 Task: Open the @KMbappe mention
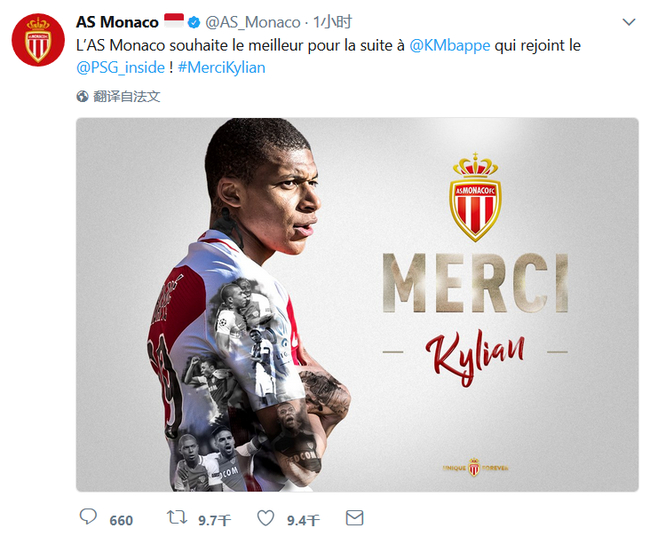pyautogui.click(x=450, y=46)
